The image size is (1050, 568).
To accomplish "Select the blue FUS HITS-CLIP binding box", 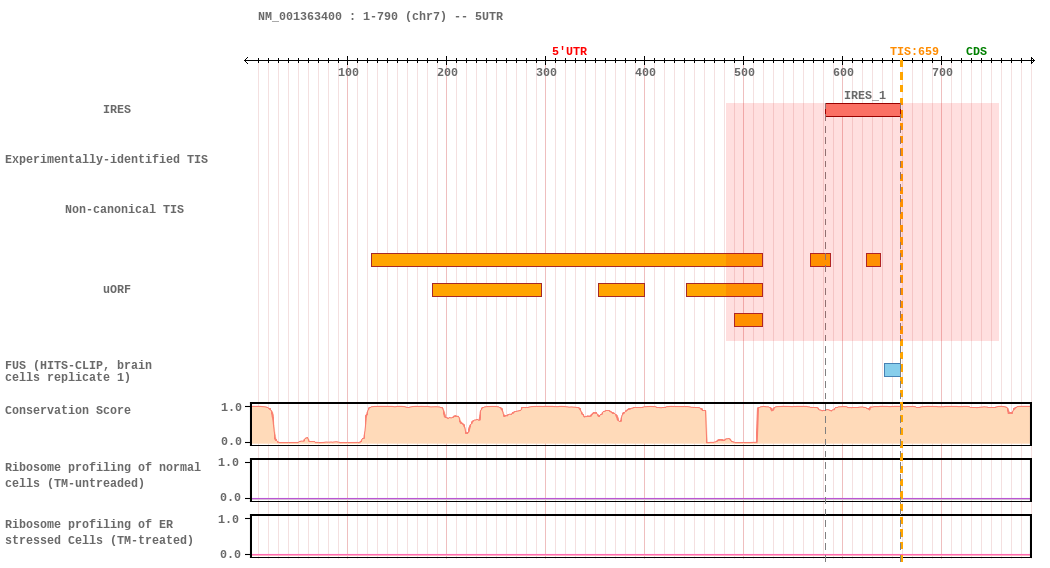I will click(892, 370).
